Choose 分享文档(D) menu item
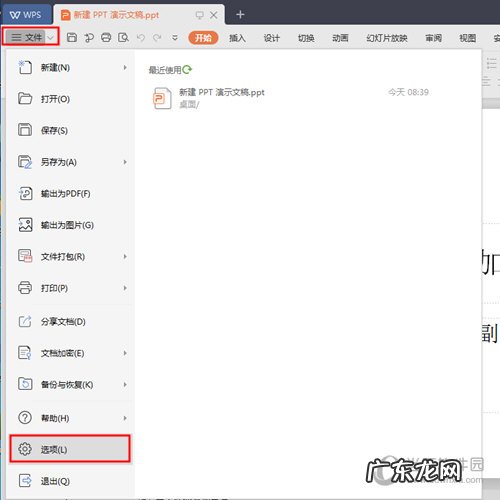500x500 pixels. click(70, 321)
